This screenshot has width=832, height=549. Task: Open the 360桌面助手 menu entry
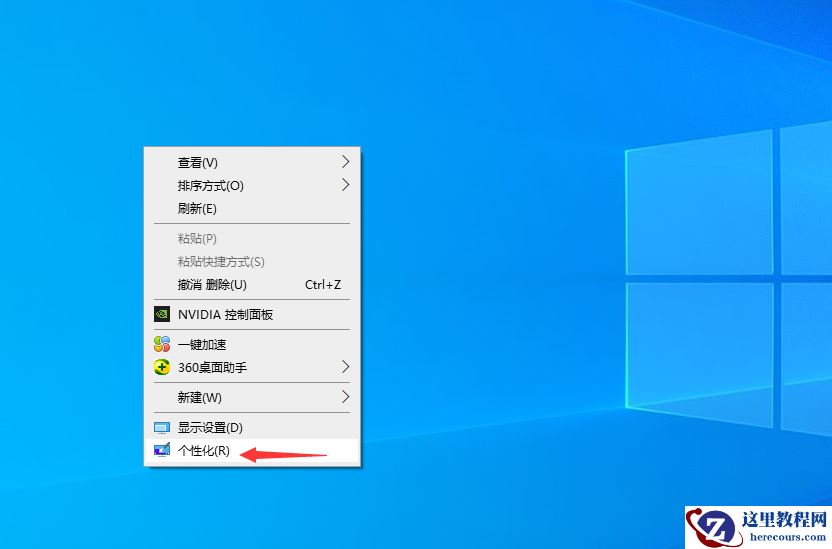(x=252, y=367)
